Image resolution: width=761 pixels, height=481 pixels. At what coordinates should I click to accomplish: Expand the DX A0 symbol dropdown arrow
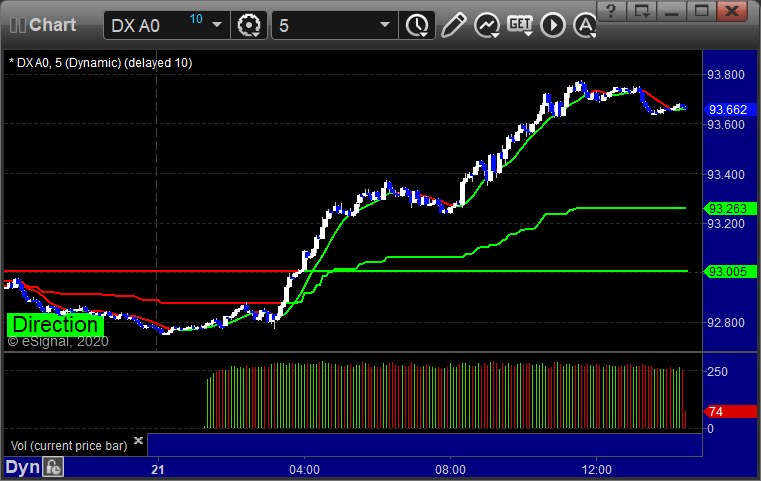(x=217, y=25)
